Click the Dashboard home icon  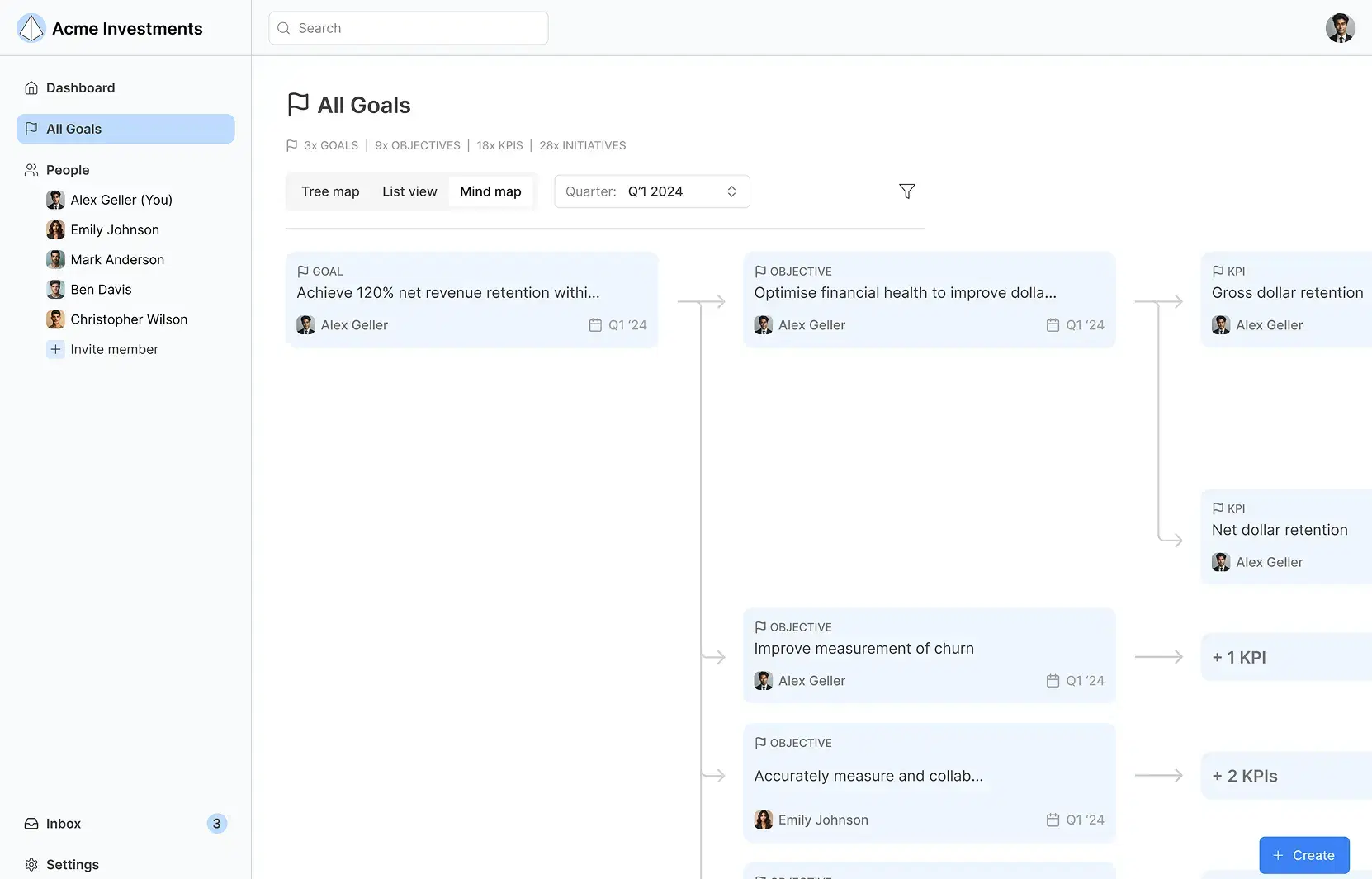pyautogui.click(x=31, y=88)
